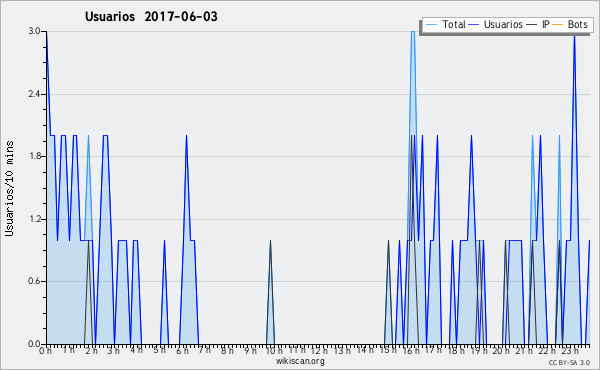Click the y-axis value 3.0
600x370 pixels.
[x=34, y=31]
